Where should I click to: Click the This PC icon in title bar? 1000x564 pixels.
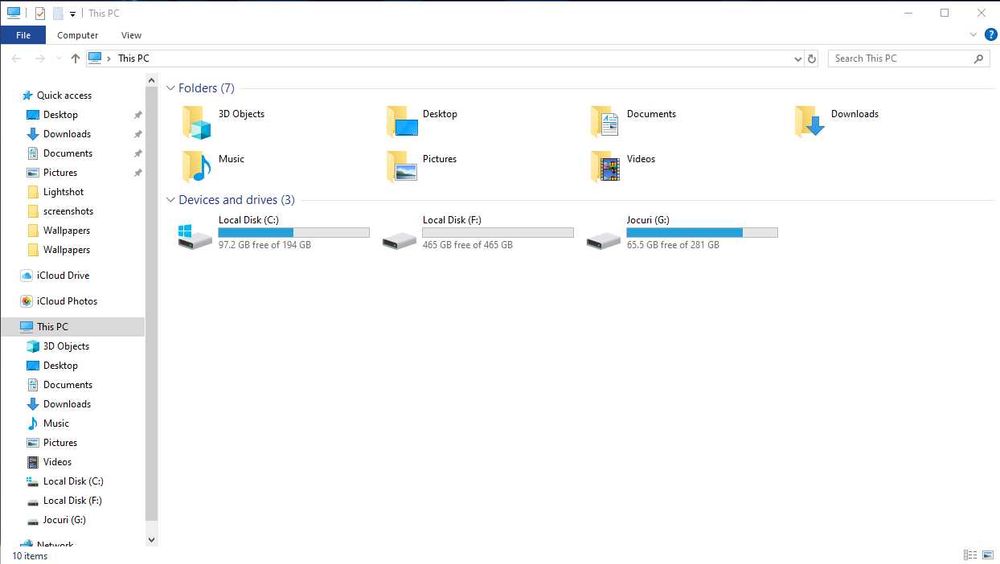(x=13, y=12)
